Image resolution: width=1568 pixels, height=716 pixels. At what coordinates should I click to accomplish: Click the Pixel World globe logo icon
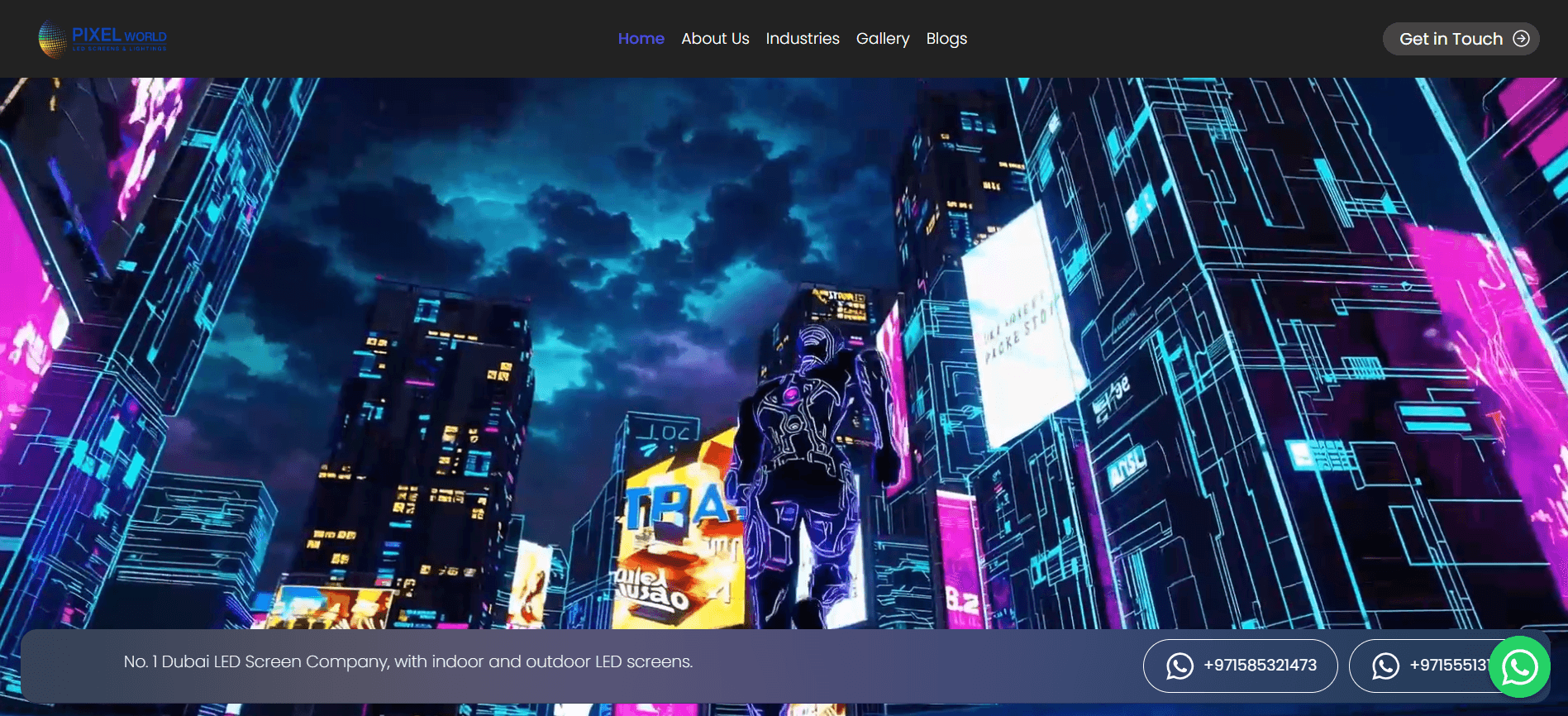[53, 39]
